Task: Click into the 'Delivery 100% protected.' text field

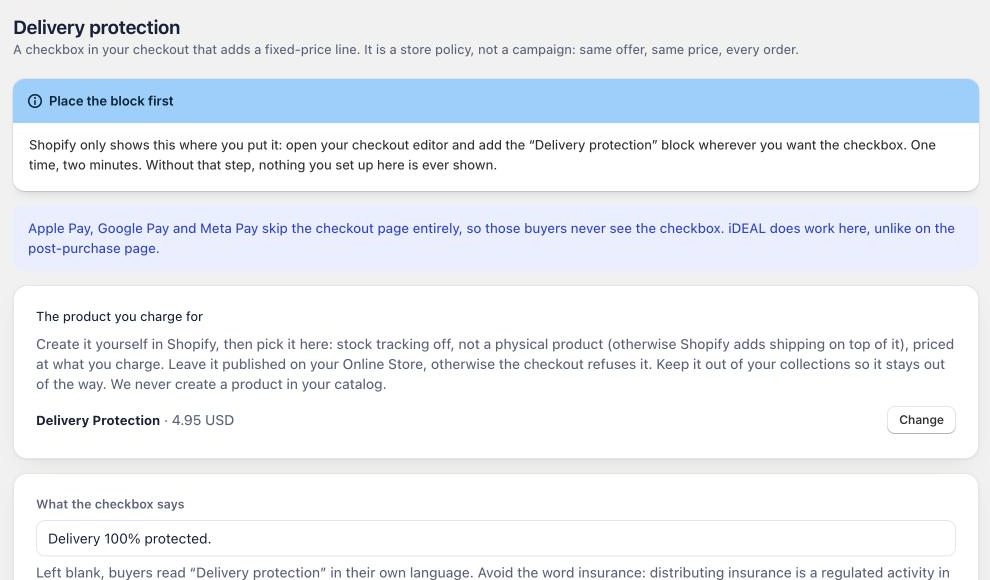Action: tap(496, 538)
